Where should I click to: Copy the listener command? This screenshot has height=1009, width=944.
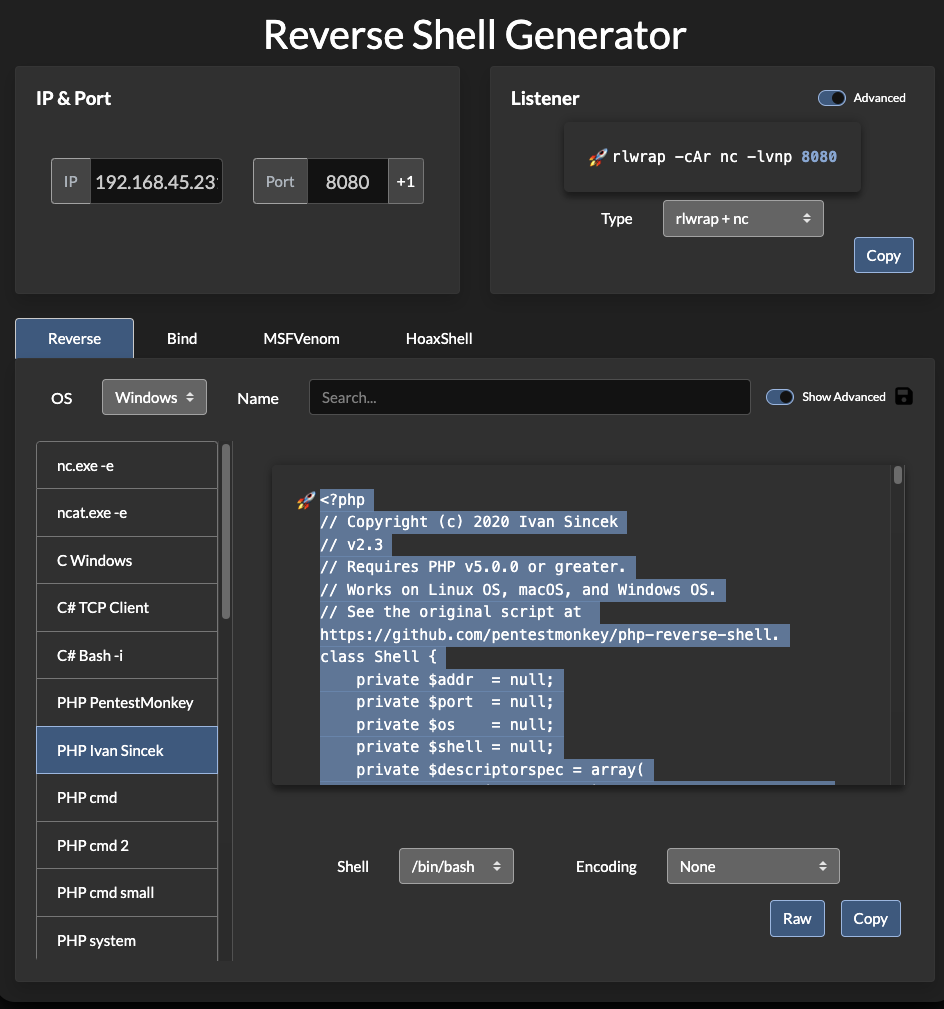883,255
